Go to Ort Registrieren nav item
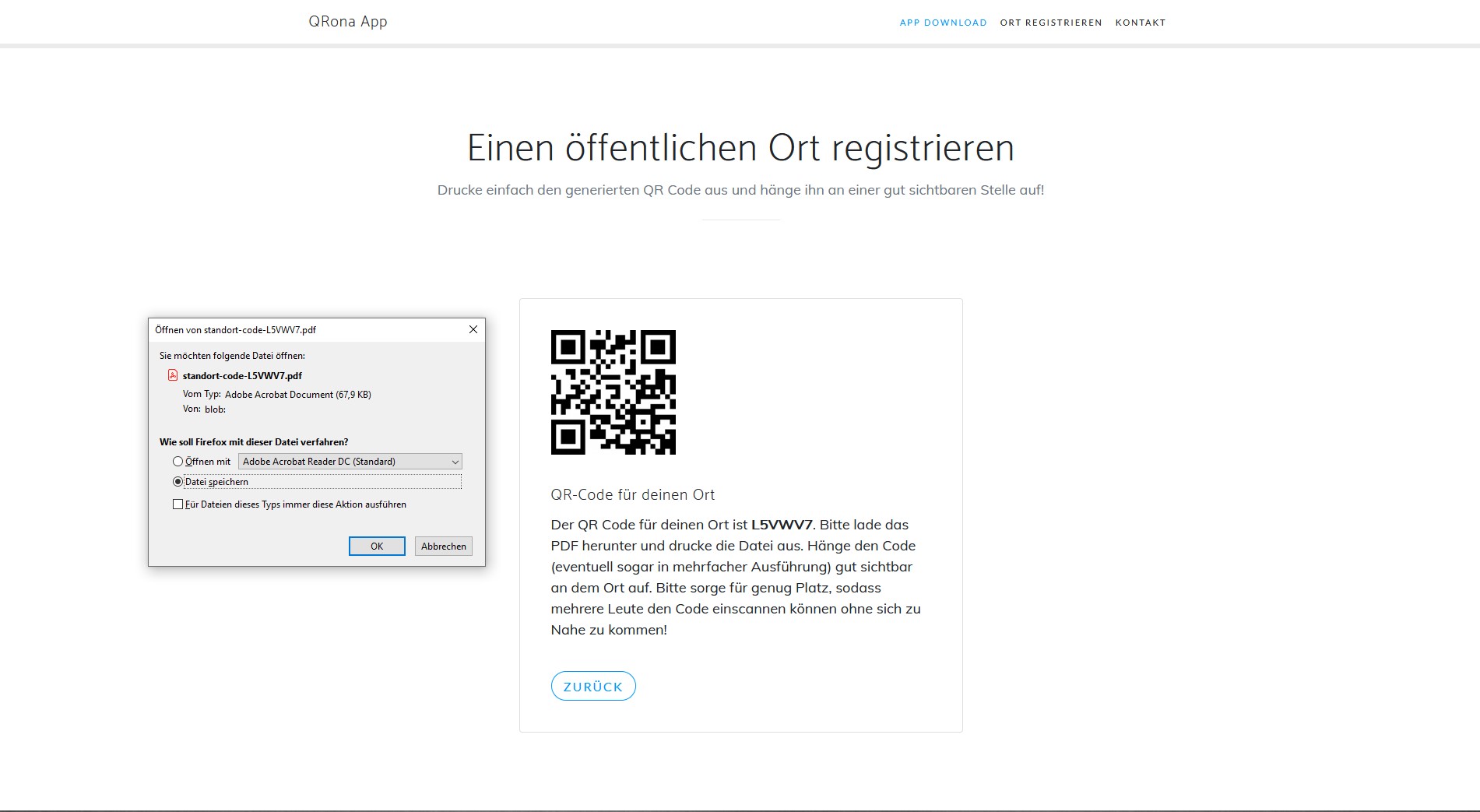The image size is (1480, 812). (x=1051, y=23)
